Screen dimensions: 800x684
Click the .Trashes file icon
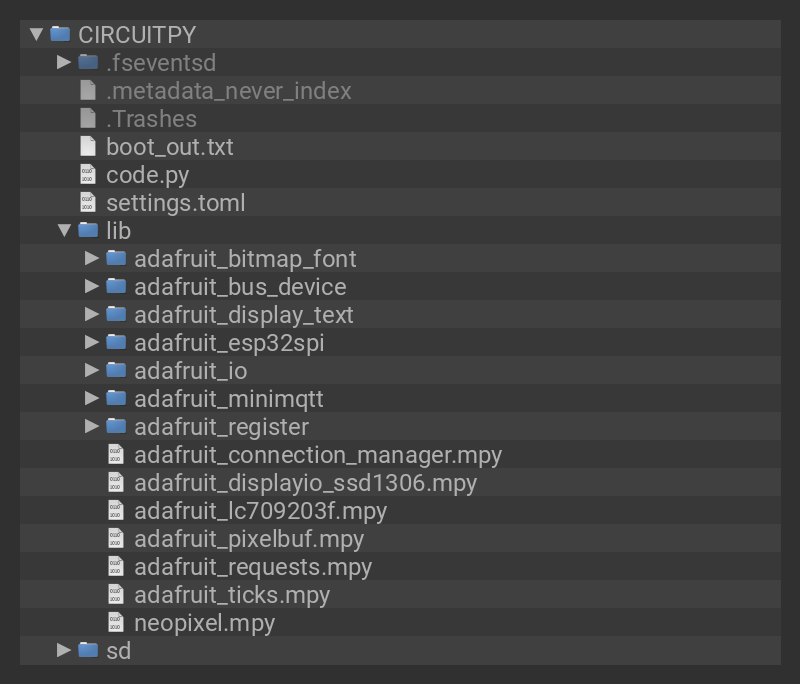point(88,118)
